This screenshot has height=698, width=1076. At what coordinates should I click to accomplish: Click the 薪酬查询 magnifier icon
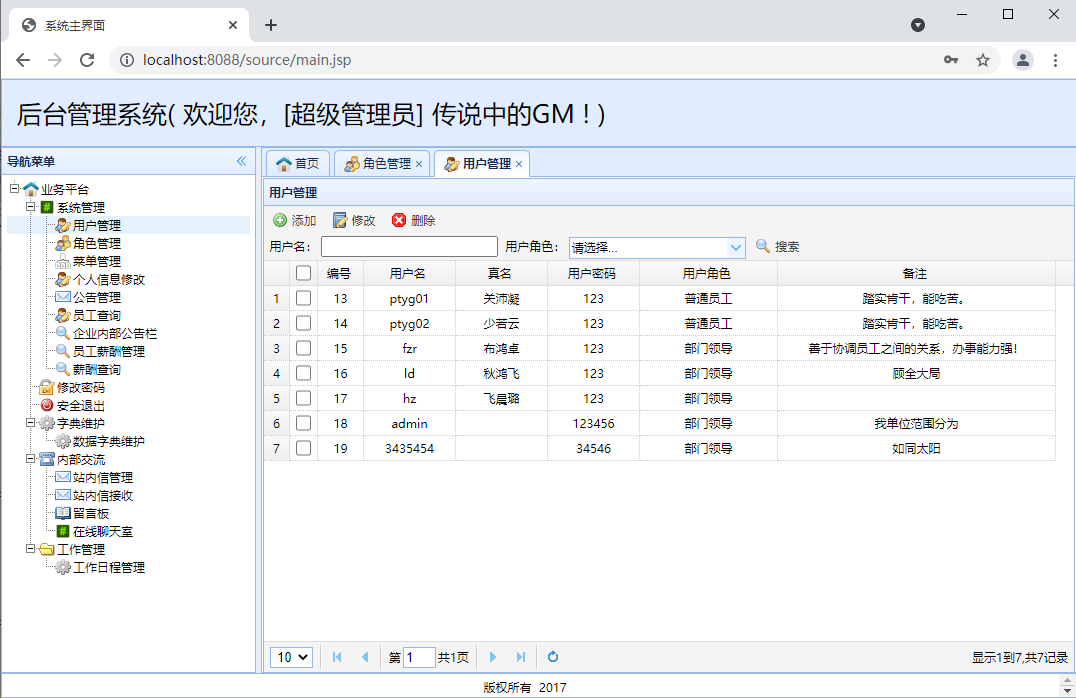tap(63, 369)
